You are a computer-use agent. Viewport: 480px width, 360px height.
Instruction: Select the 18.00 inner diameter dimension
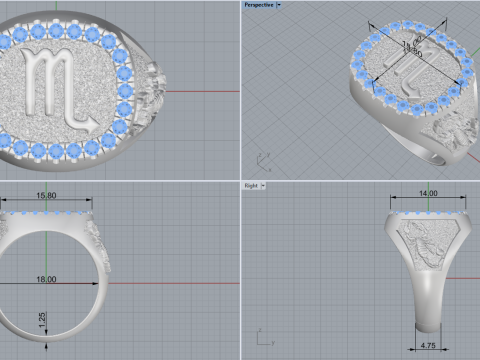46,279
